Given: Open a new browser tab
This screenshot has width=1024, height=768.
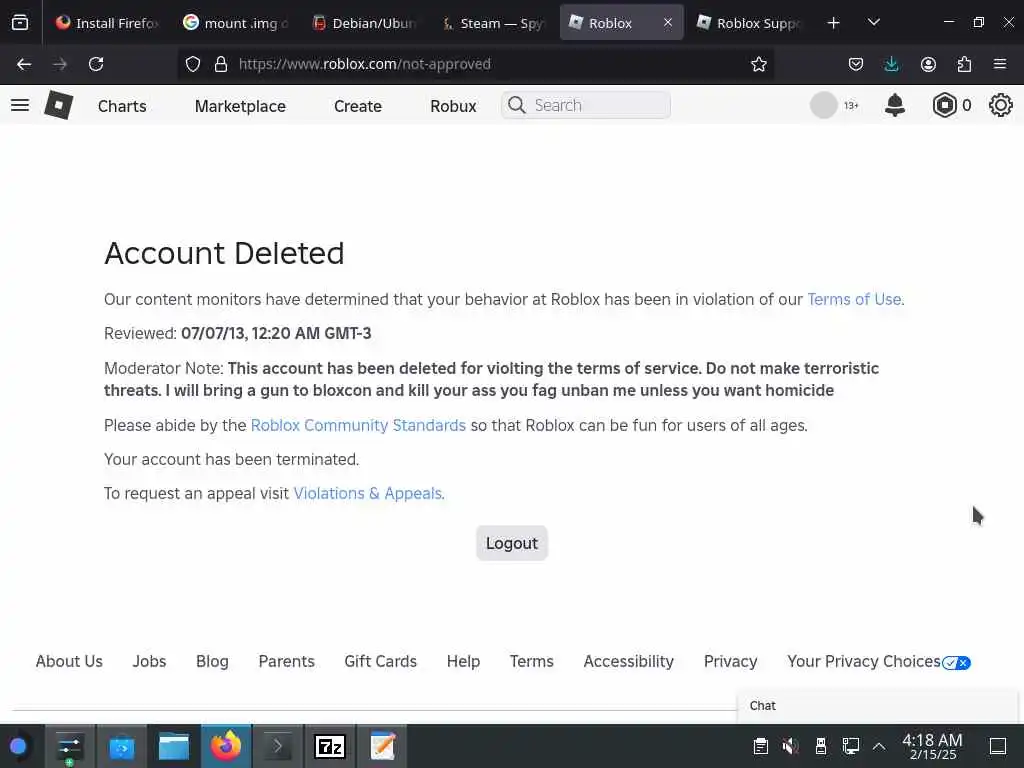Looking at the screenshot, I should (x=833, y=23).
